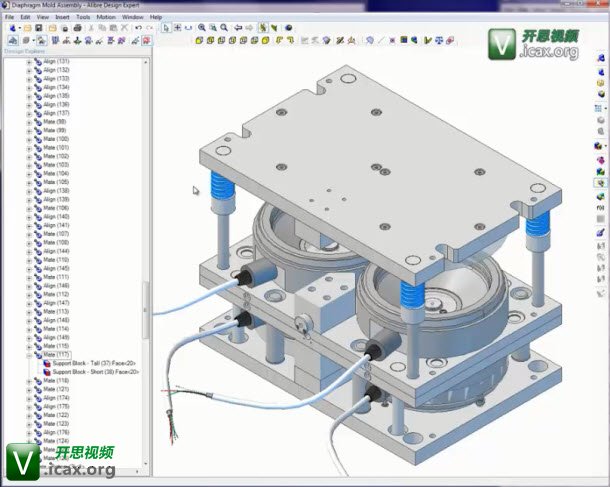
Task: Click the top icon in right sidebar
Action: (x=601, y=58)
